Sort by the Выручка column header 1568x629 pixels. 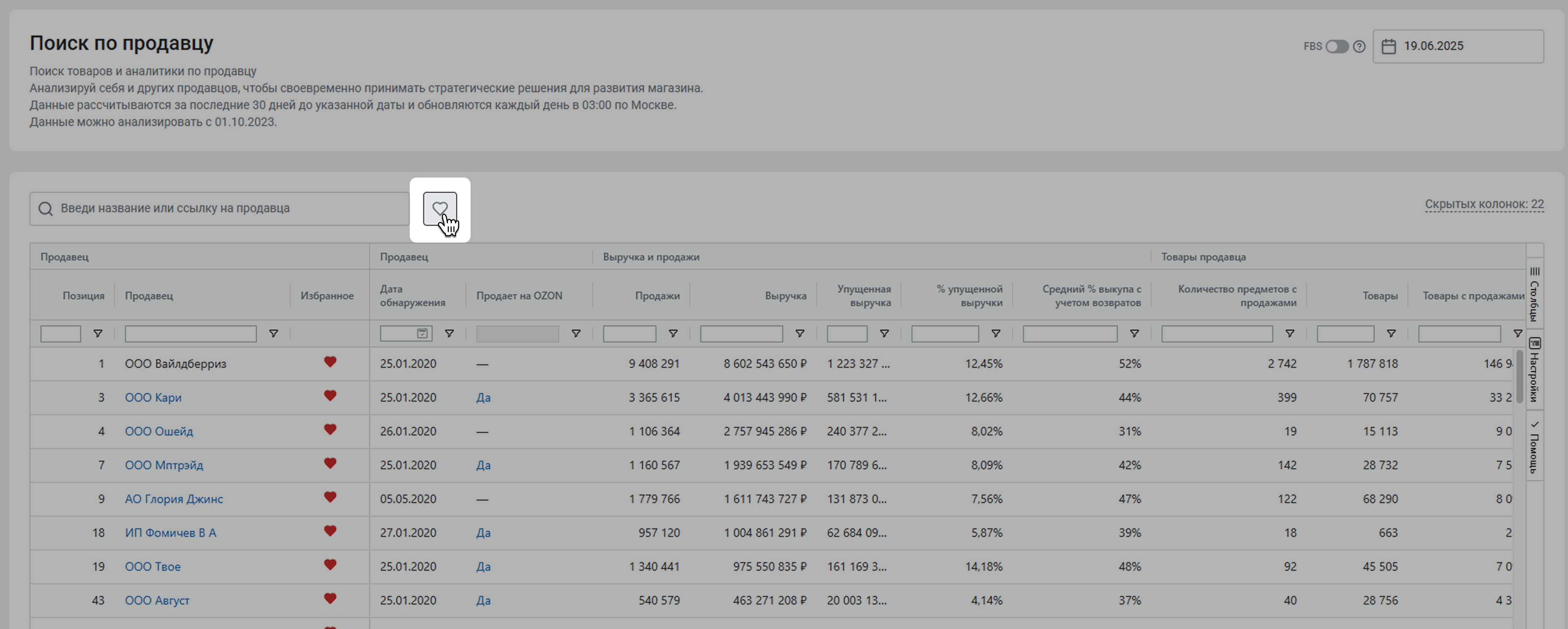pos(785,296)
